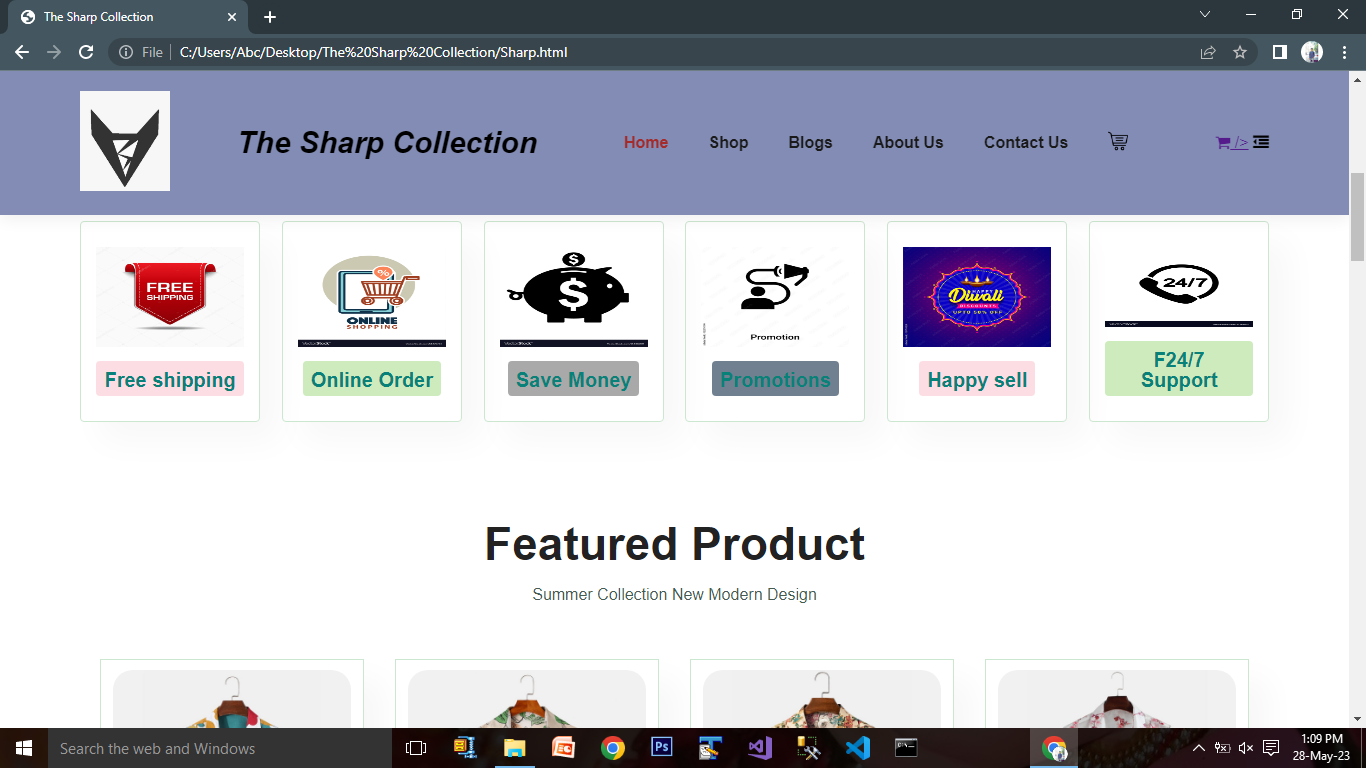This screenshot has height=768, width=1366.
Task: Open Photoshop from the taskbar
Action: tap(661, 748)
